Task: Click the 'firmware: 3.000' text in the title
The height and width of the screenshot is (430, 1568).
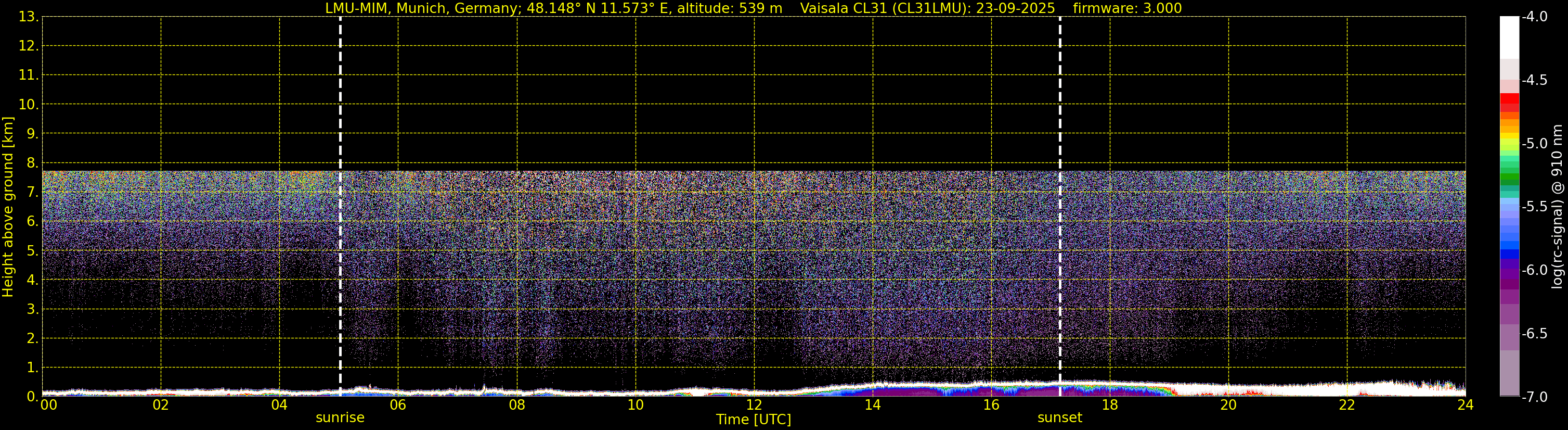Action: (1126, 8)
